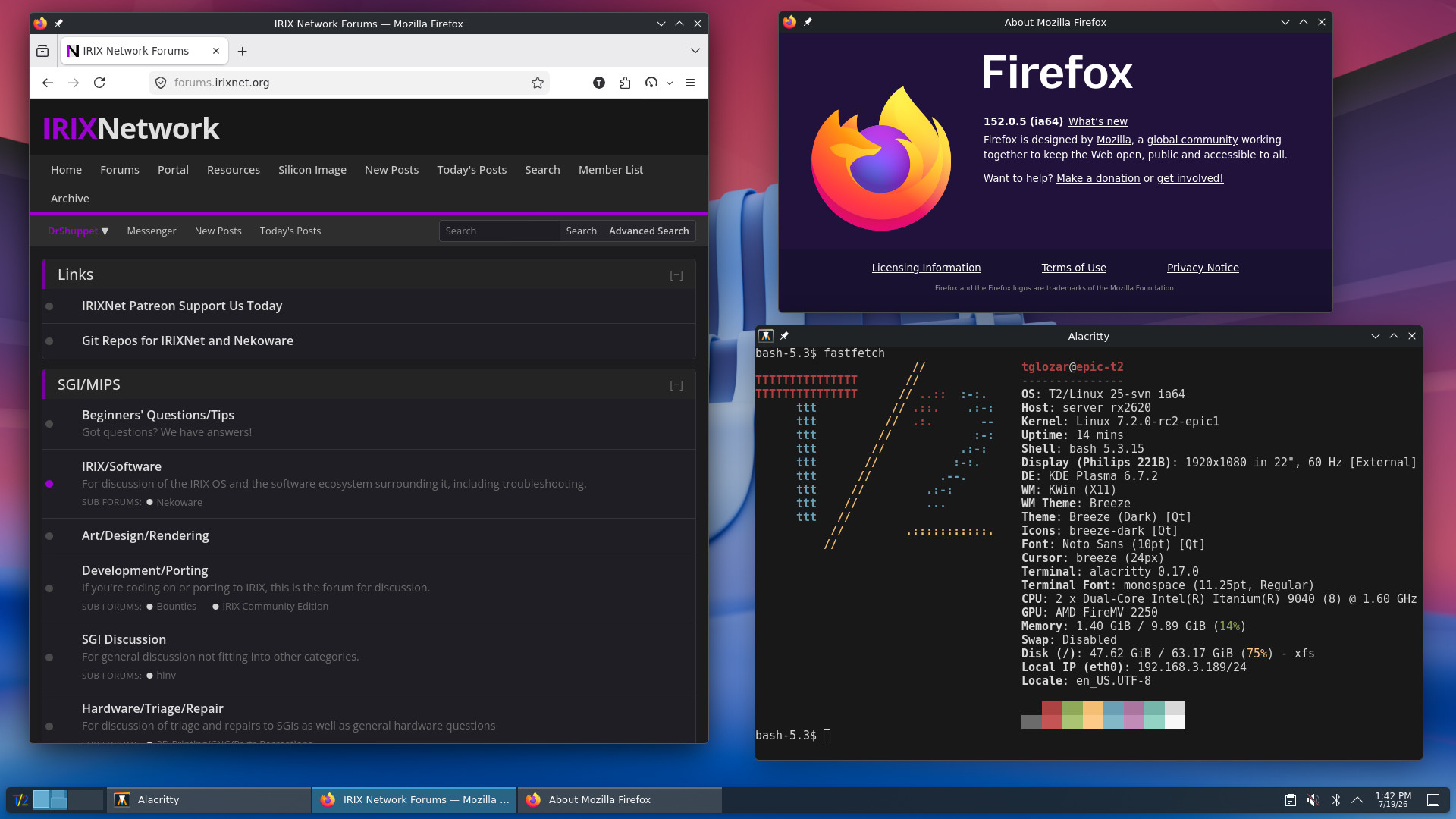Focus the forum Search text field

pos(500,231)
